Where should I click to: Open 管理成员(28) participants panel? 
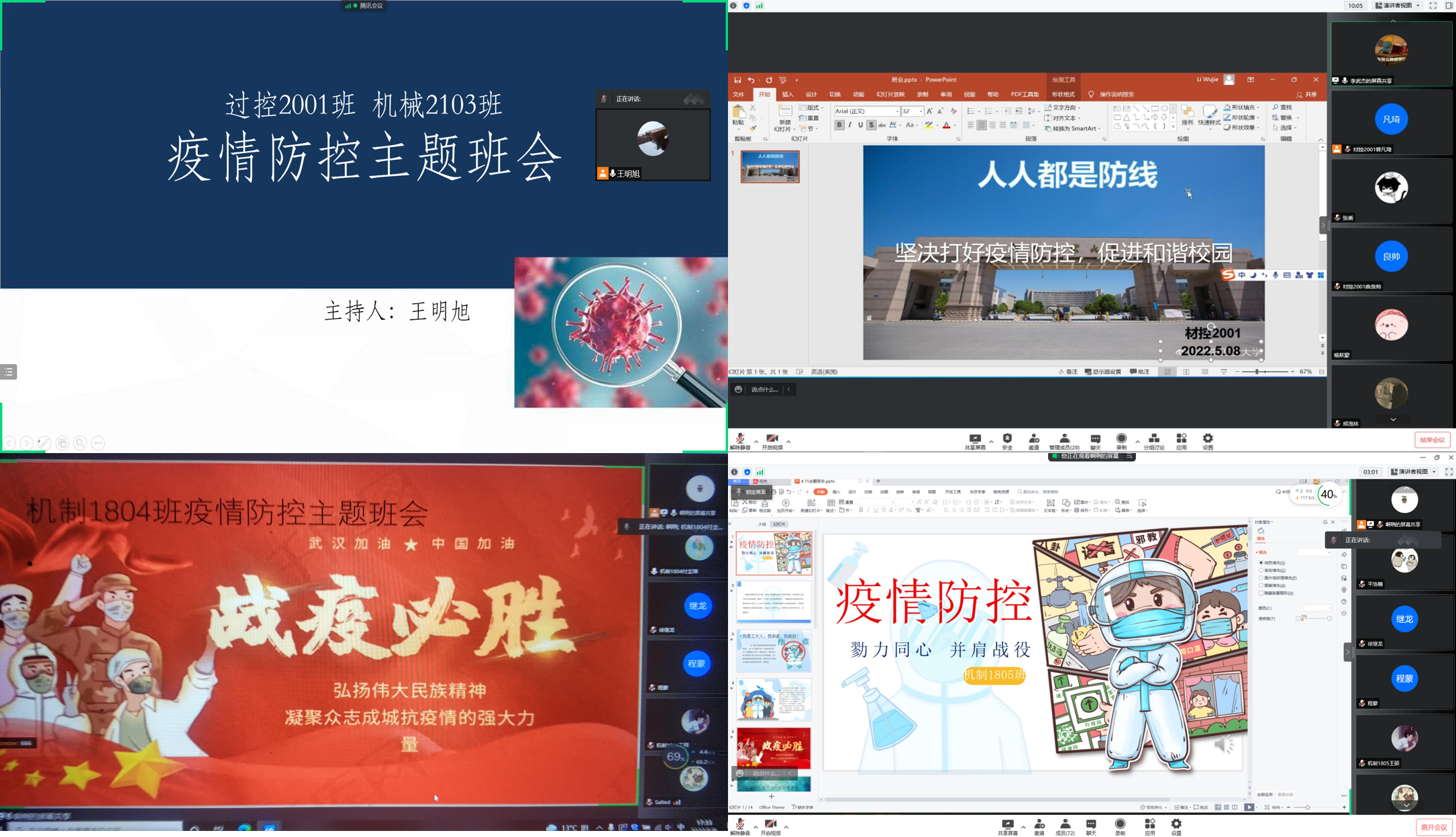(x=1064, y=440)
